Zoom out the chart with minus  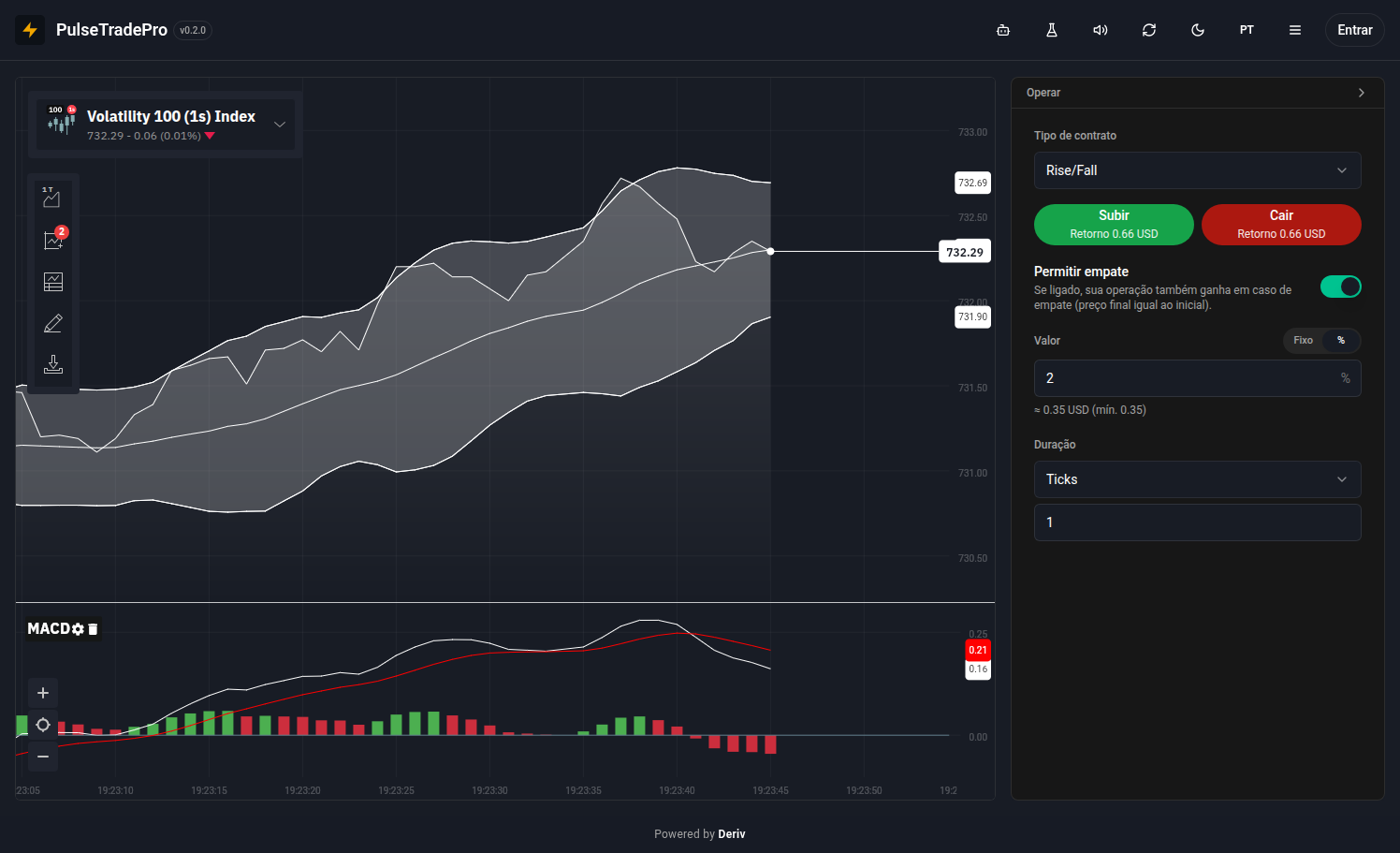pyautogui.click(x=43, y=757)
